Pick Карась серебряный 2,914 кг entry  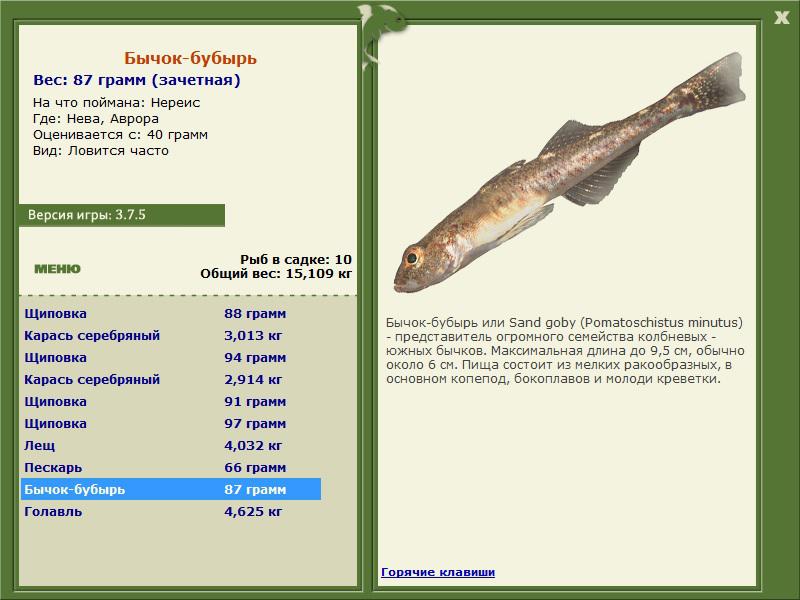click(170, 380)
